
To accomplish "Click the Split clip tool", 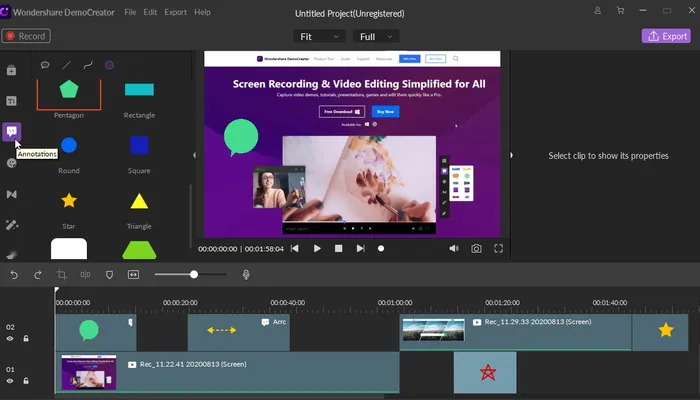I will coord(85,275).
